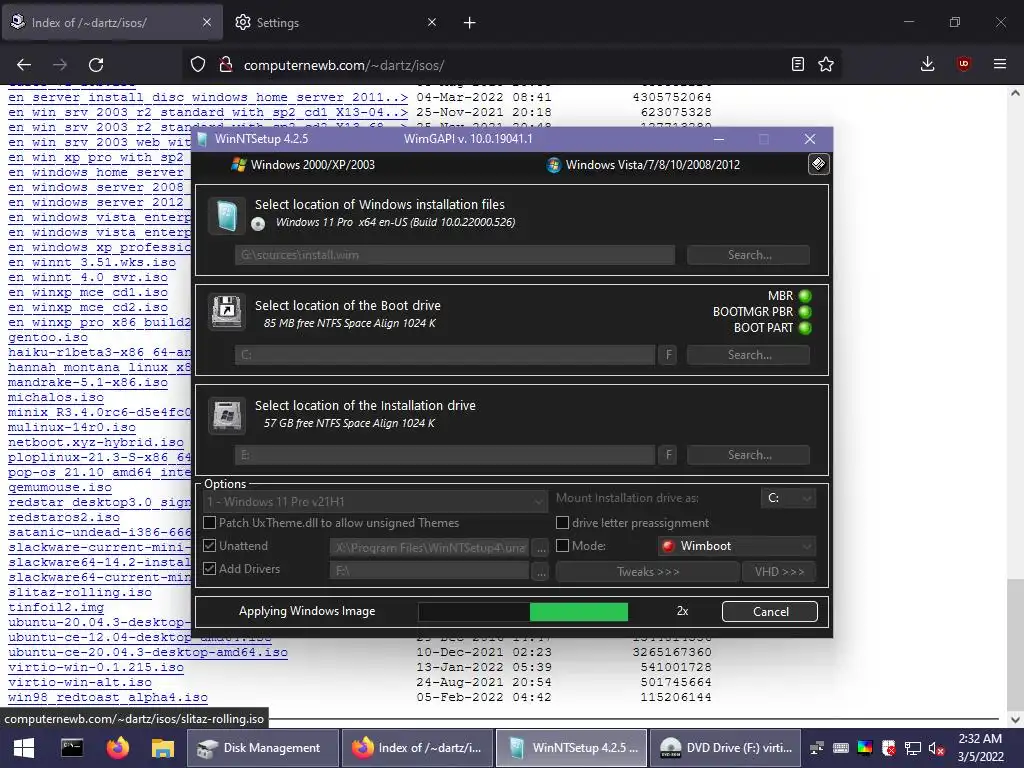Click the install.wim path input field
1024x768 pixels.
(x=455, y=255)
